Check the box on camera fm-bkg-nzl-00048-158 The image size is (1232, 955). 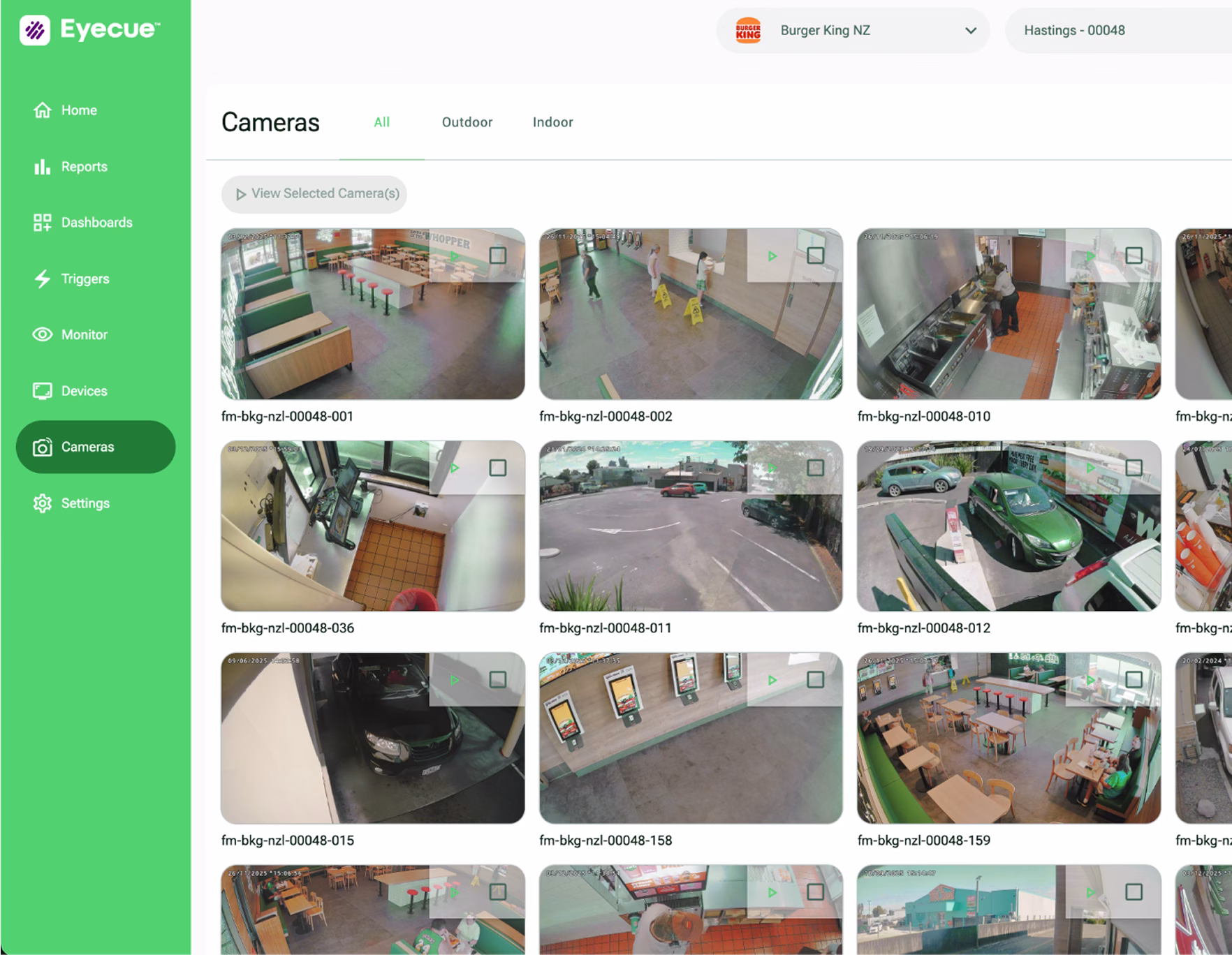coord(815,680)
